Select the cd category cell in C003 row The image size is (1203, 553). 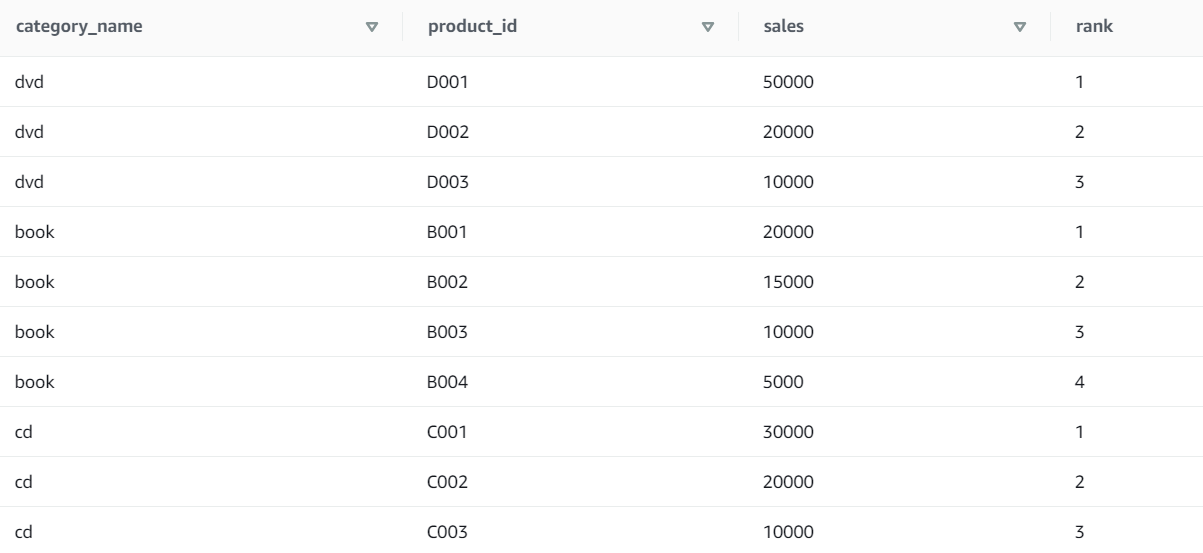pyautogui.click(x=24, y=532)
